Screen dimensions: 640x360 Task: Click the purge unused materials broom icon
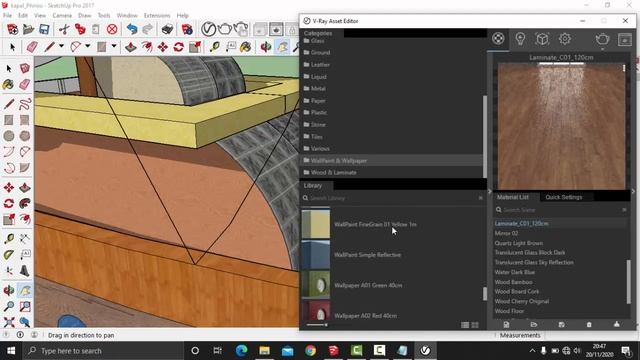tap(616, 324)
